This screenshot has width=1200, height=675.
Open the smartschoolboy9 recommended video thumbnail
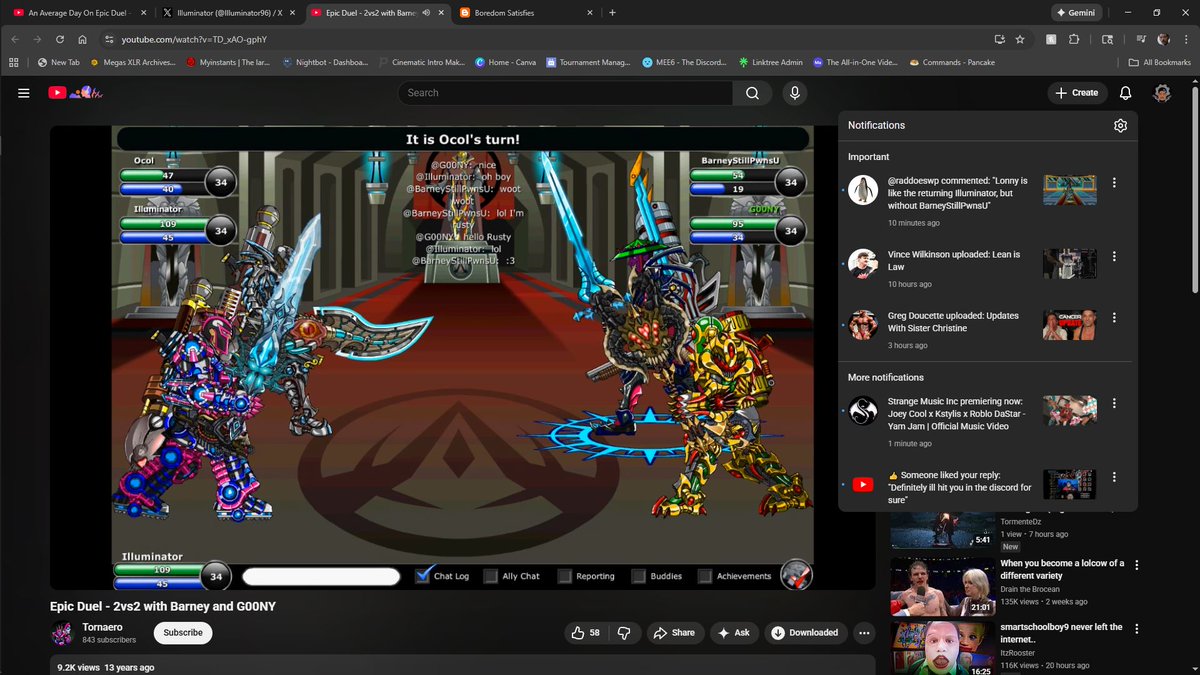[x=943, y=648]
